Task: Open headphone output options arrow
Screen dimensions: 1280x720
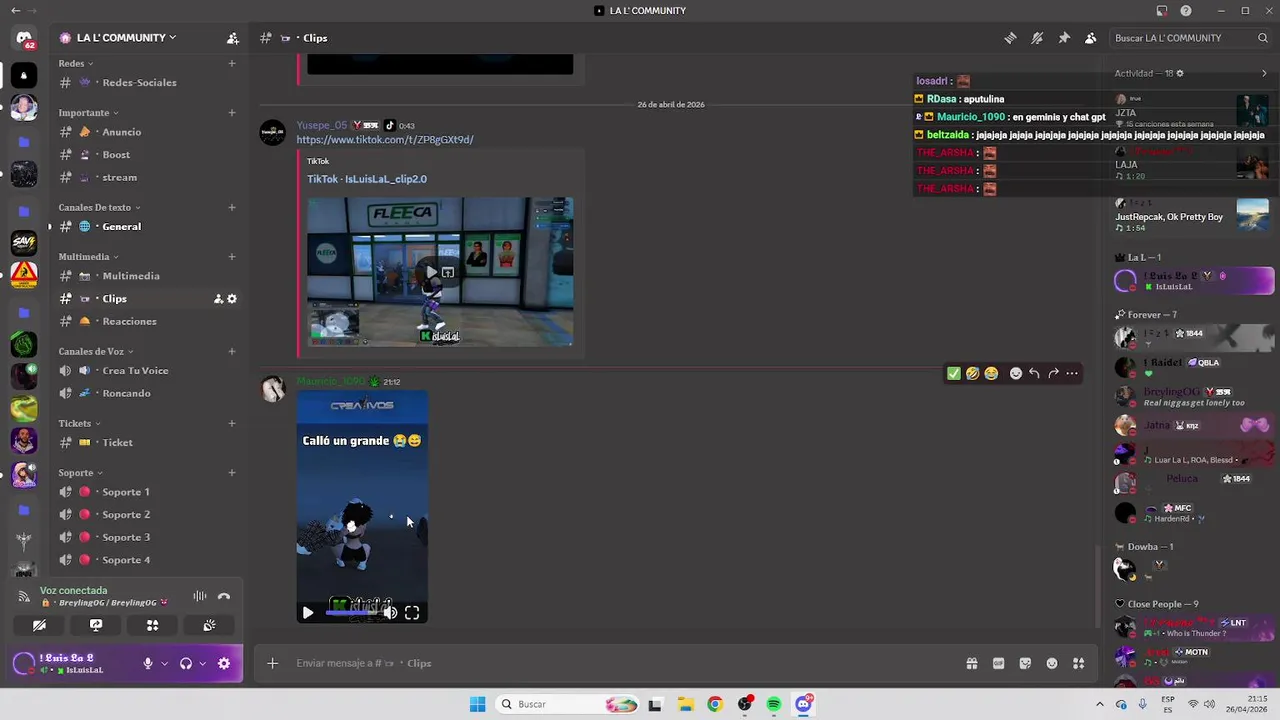Action: click(x=202, y=663)
